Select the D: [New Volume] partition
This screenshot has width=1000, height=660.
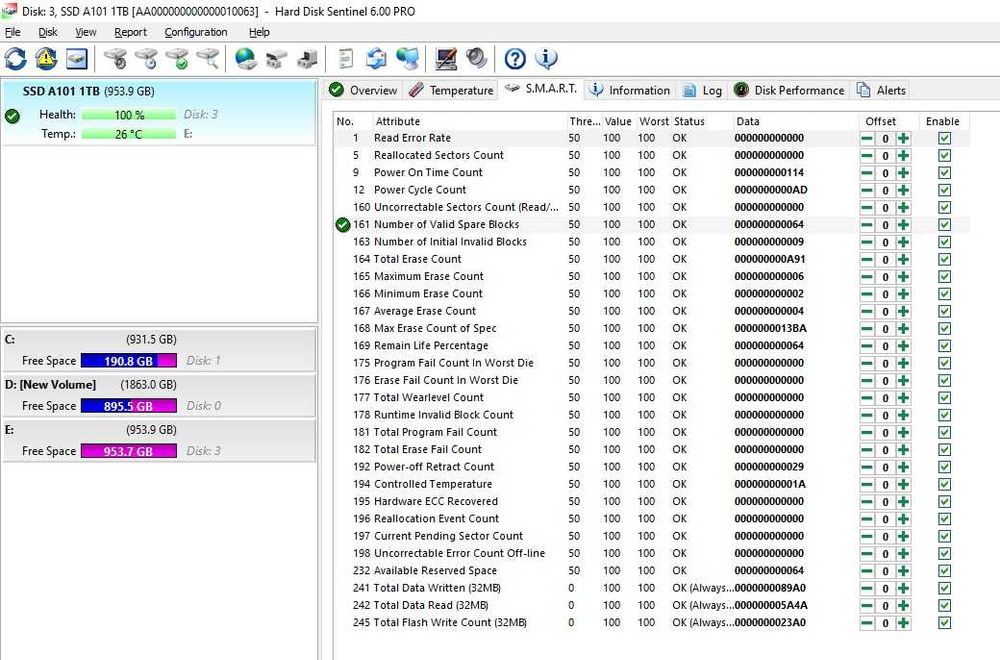click(158, 395)
